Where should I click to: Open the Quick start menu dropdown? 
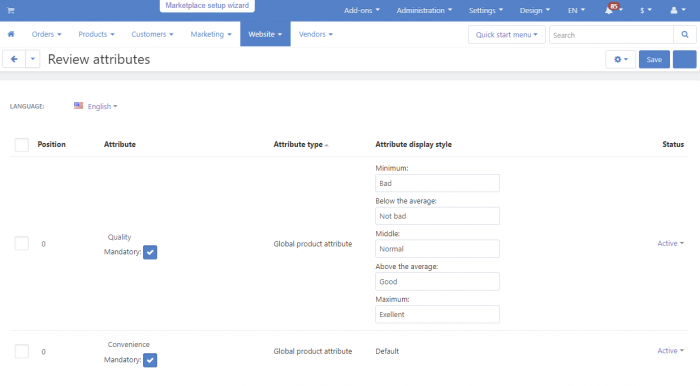point(507,34)
